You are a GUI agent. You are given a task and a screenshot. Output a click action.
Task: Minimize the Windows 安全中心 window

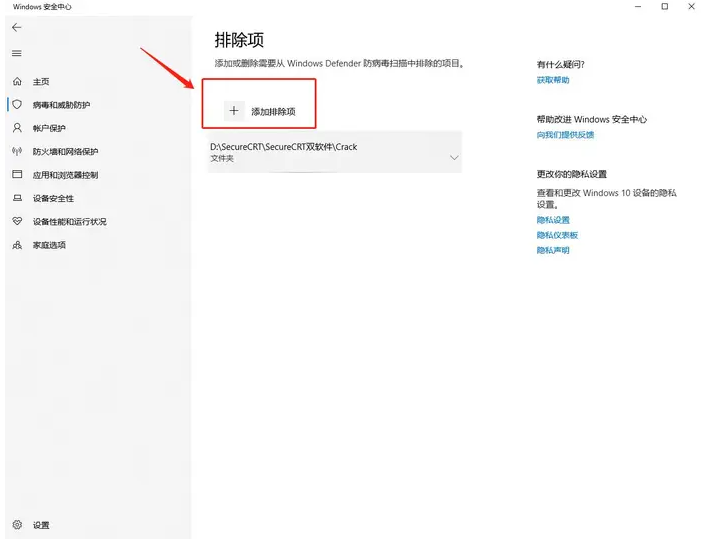(x=638, y=7)
